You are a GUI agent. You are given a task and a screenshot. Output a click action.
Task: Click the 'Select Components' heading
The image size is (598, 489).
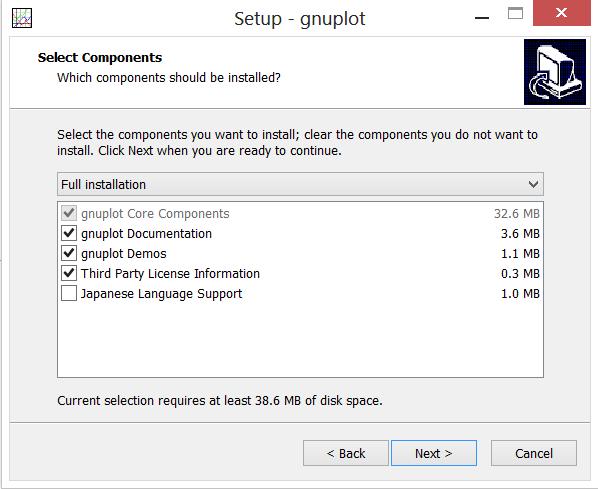tap(100, 58)
